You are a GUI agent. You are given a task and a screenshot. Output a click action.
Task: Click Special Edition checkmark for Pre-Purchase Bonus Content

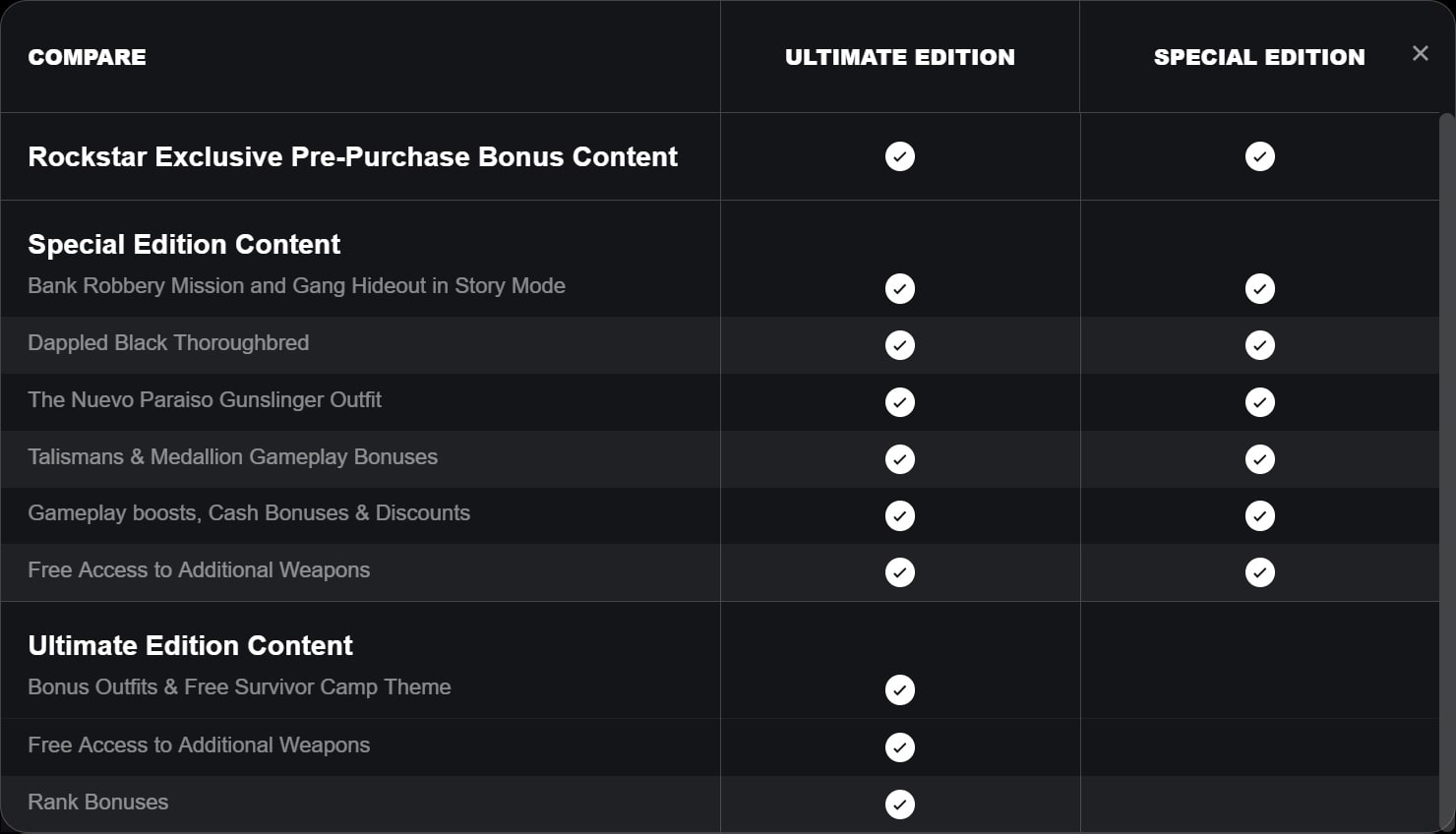tap(1260, 156)
